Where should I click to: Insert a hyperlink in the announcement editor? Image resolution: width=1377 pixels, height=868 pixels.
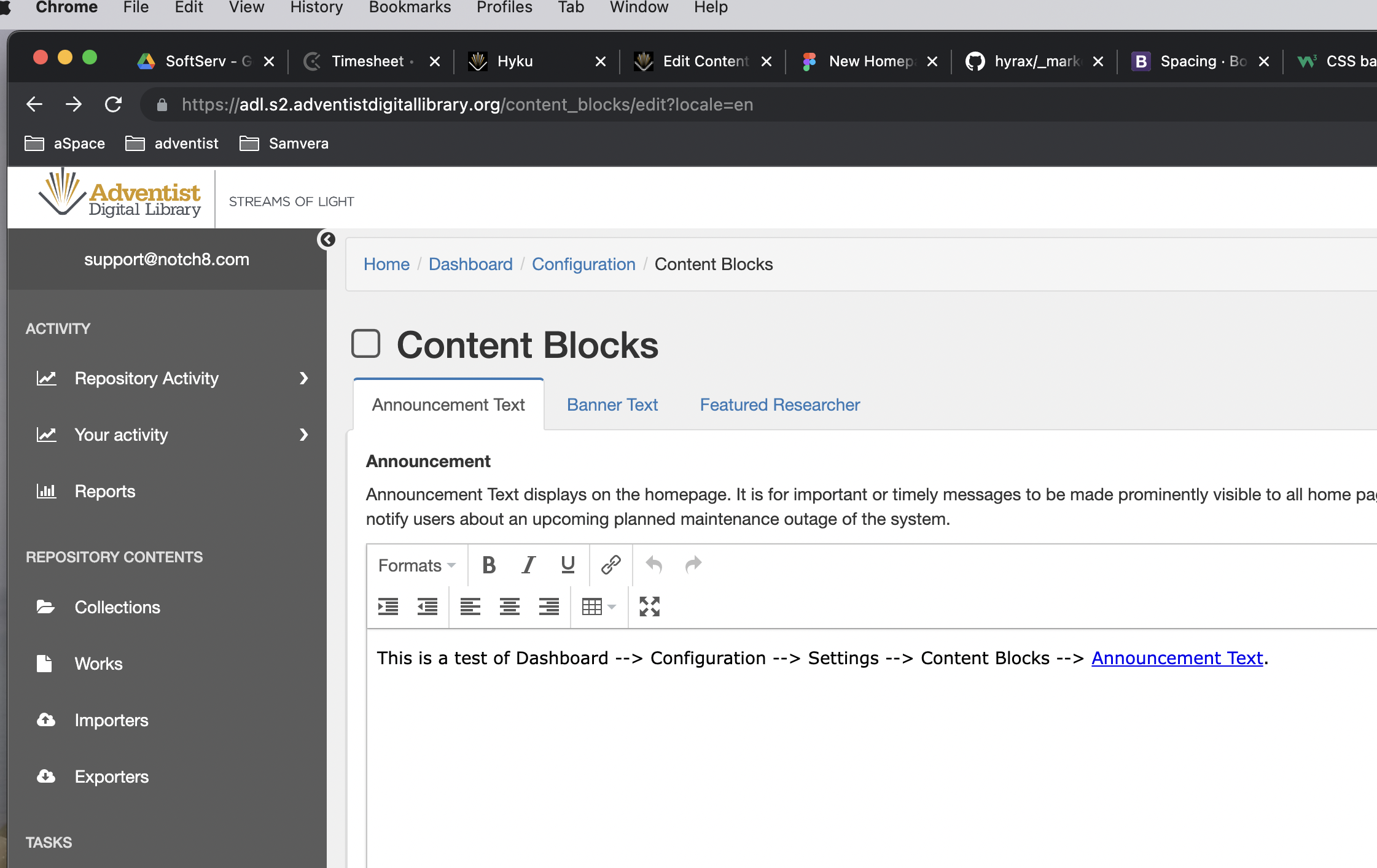(611, 565)
